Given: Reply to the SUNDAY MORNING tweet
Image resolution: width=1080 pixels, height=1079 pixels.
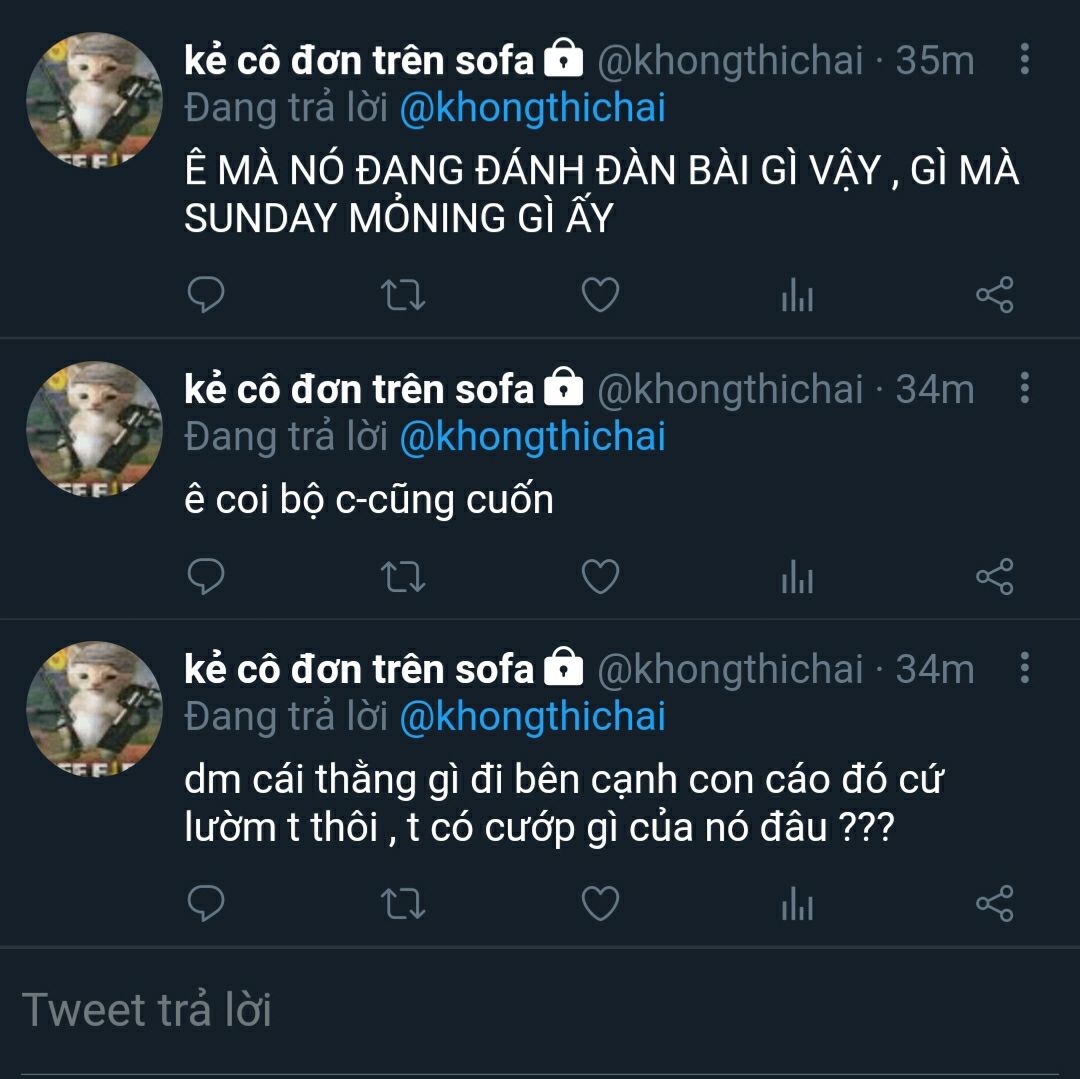Looking at the screenshot, I should [206, 295].
